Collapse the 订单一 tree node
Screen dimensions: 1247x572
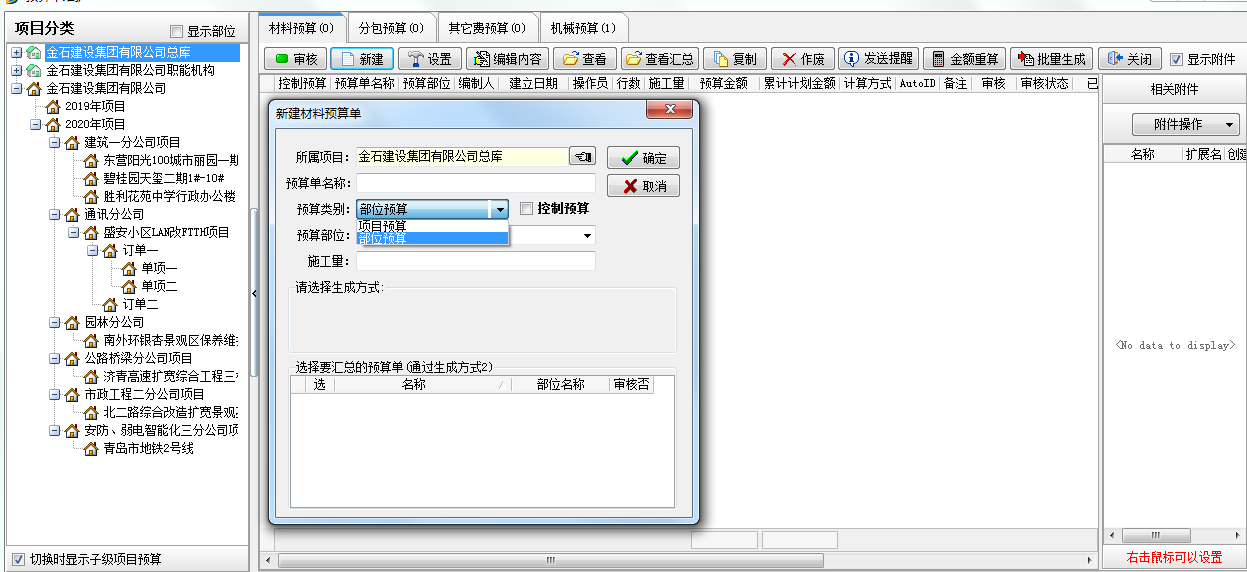pos(92,250)
